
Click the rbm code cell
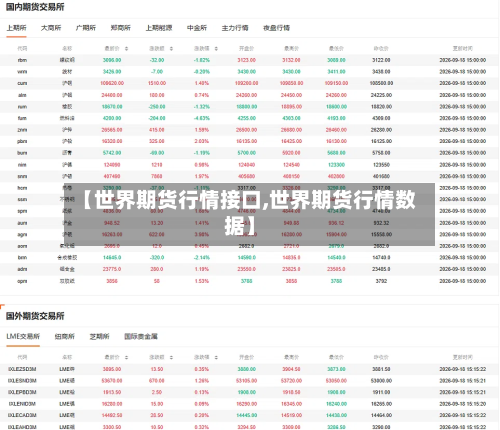22,60
